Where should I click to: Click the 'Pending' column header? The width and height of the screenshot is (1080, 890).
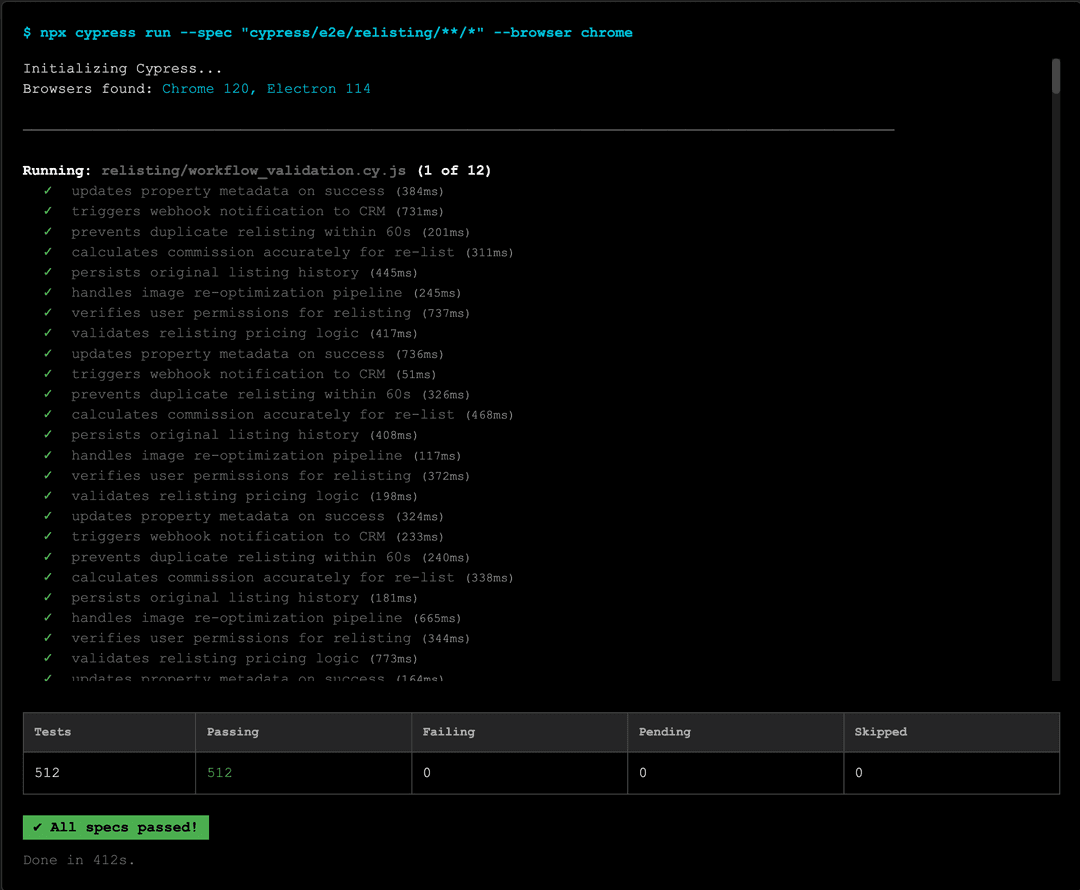click(x=665, y=732)
